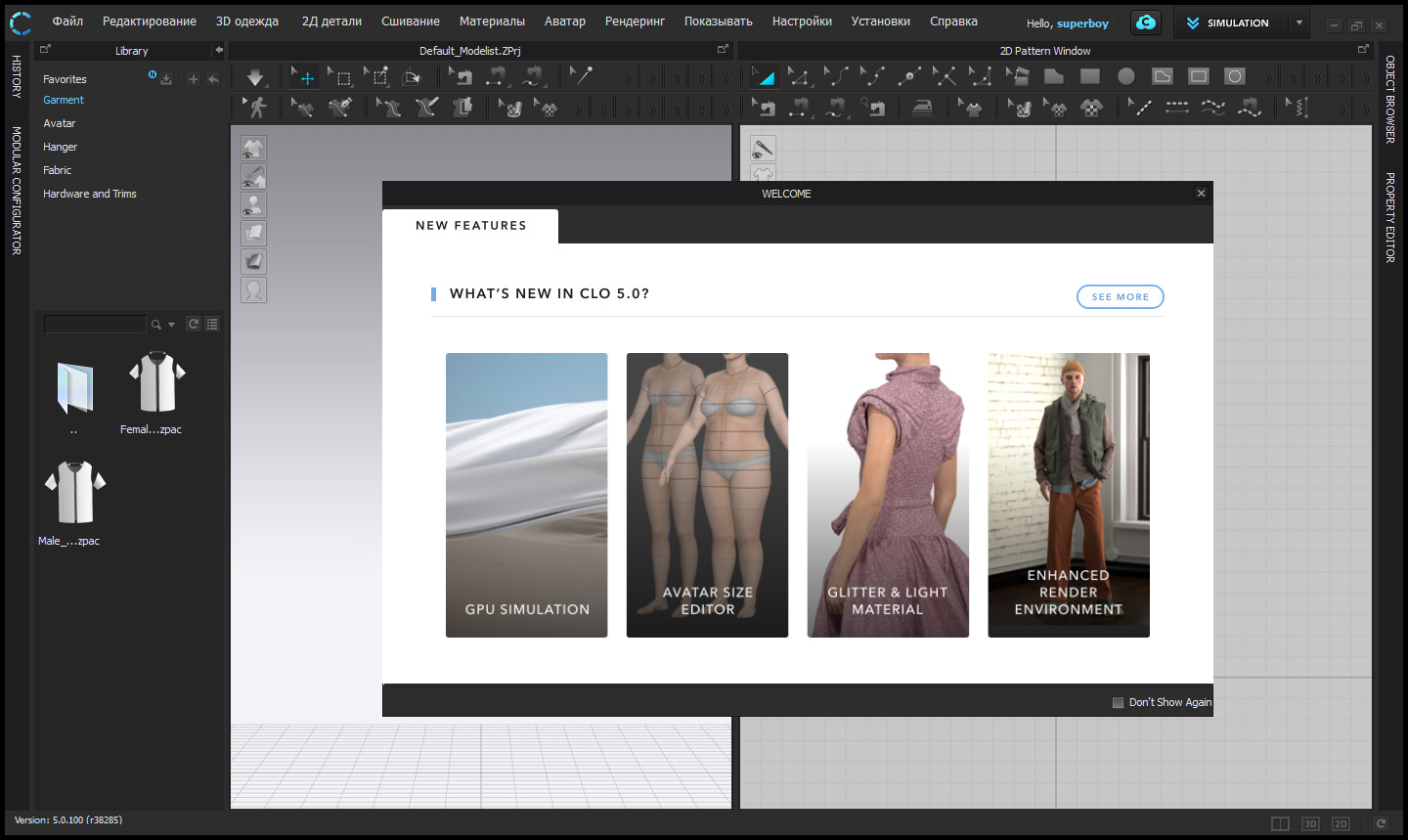Open the Рендеринг menu

click(635, 22)
